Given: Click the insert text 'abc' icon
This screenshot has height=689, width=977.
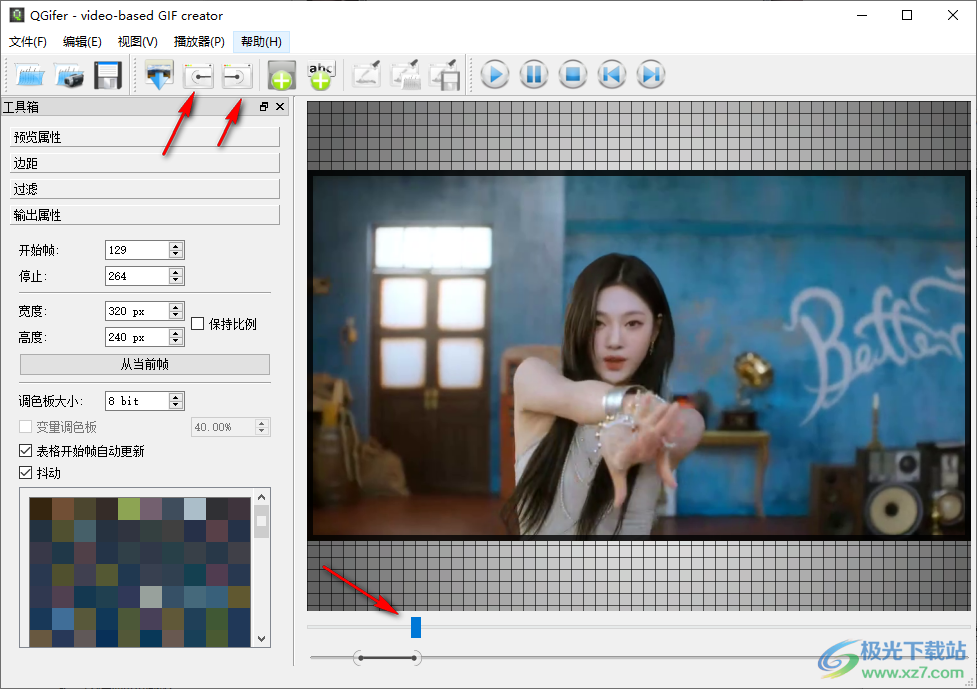Looking at the screenshot, I should pyautogui.click(x=320, y=75).
